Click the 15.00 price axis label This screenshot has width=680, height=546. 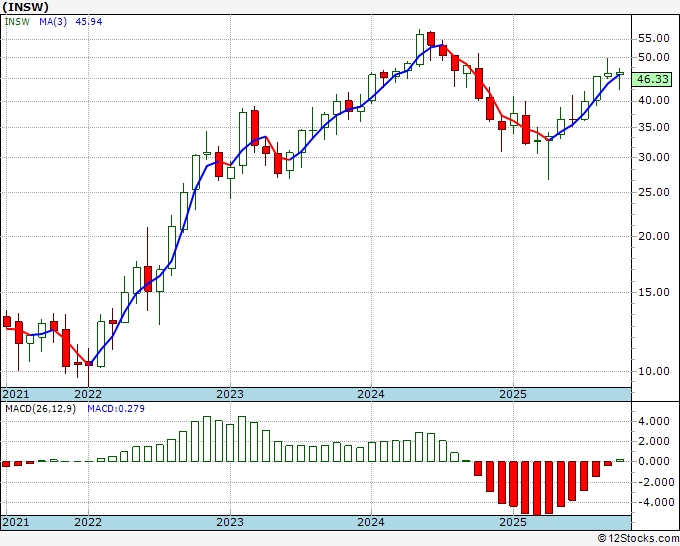pyautogui.click(x=654, y=292)
